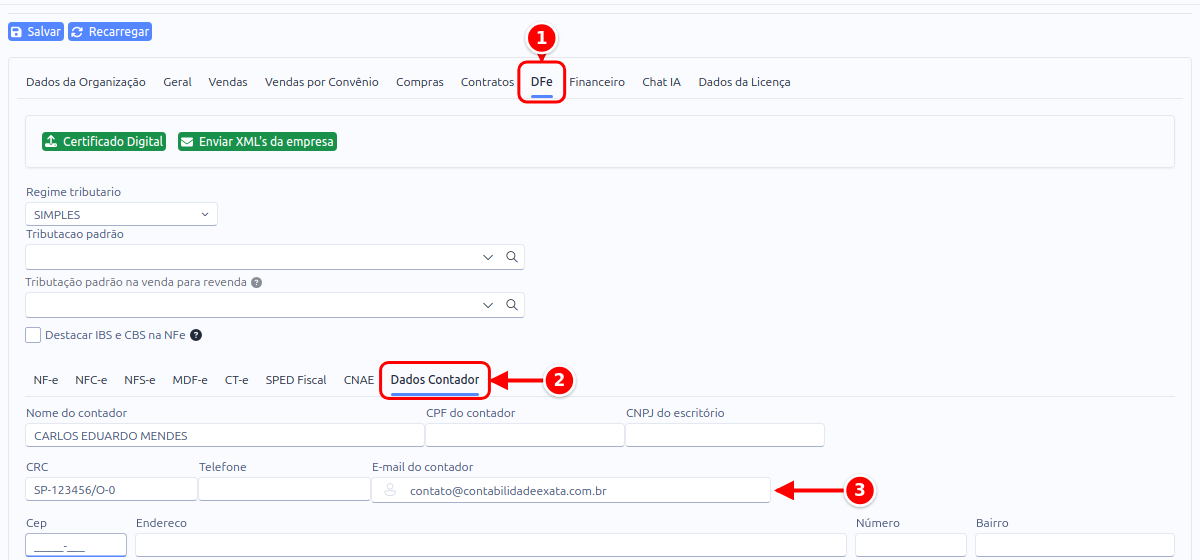The image size is (1200, 560).
Task: Switch to the CNAE sub-tab
Action: [x=358, y=380]
